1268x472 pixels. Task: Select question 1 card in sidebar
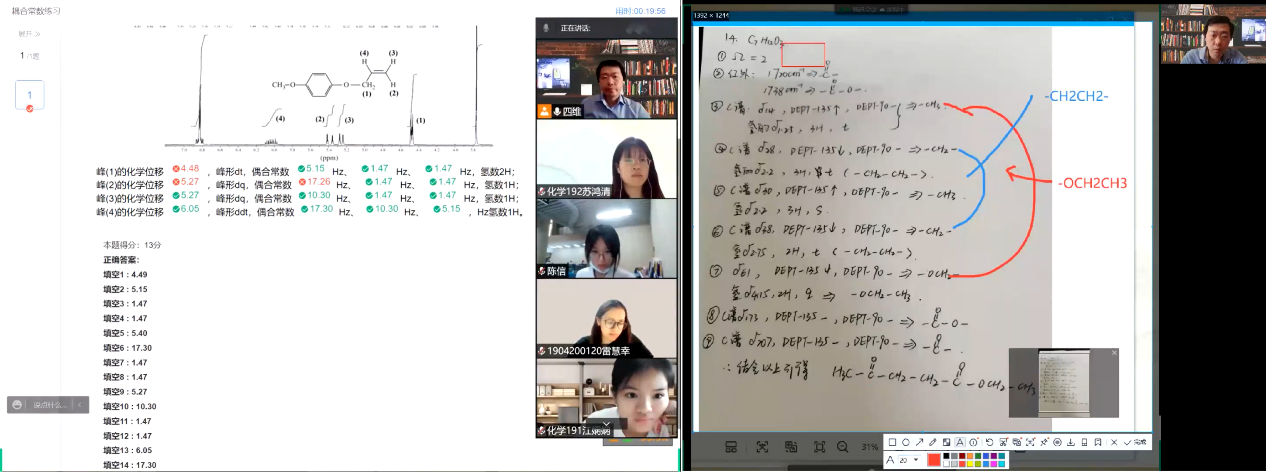[x=29, y=95]
